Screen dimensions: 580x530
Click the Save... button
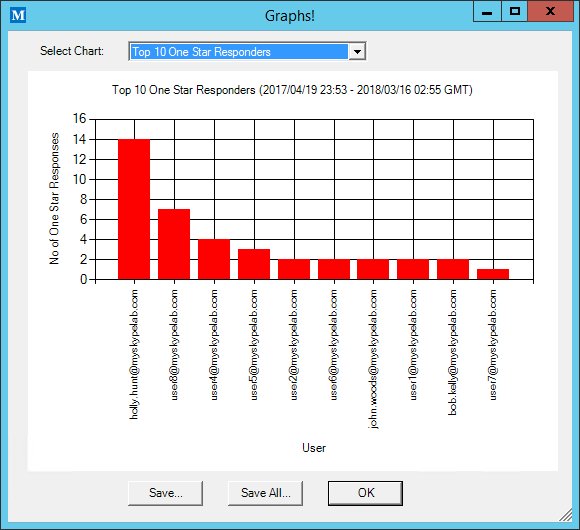165,493
